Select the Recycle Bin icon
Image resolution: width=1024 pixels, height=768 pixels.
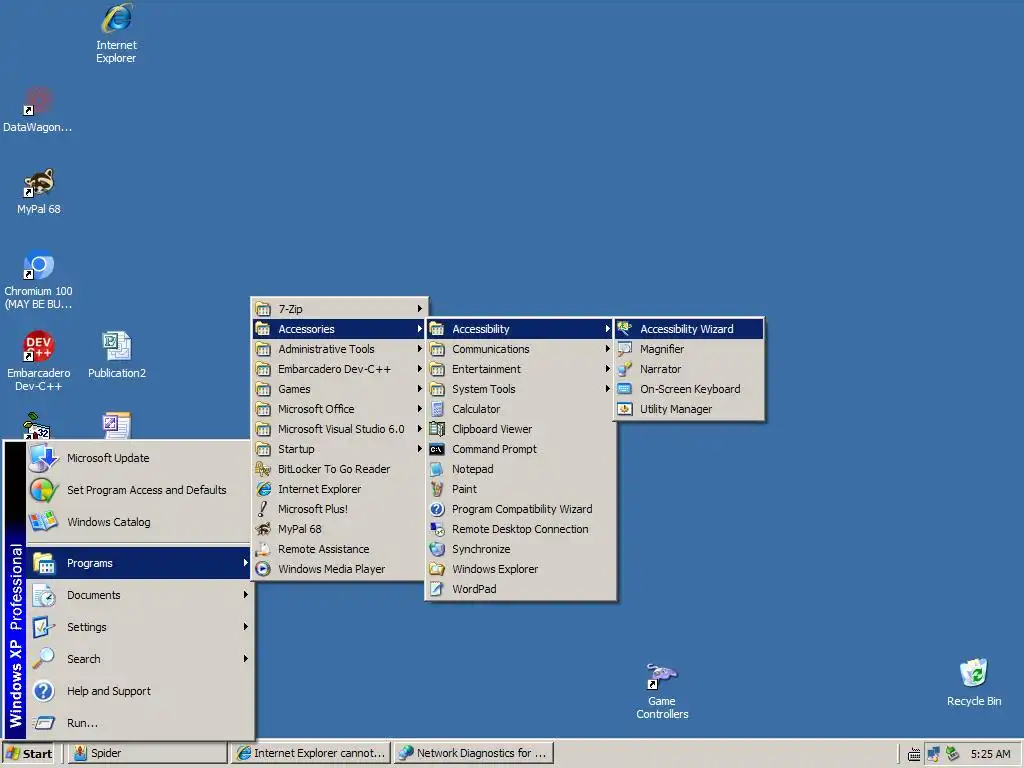point(974,683)
